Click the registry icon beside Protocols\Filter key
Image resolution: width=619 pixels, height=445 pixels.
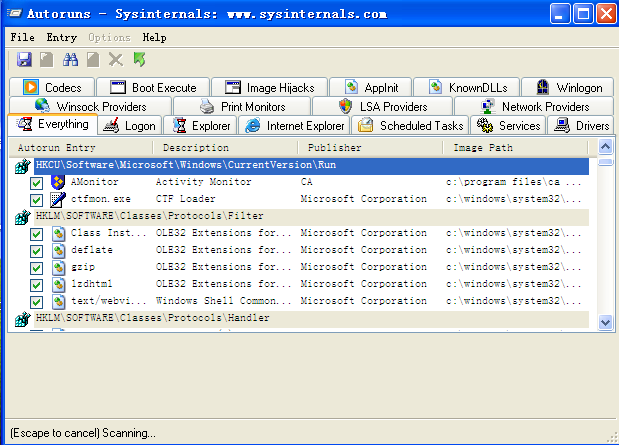point(23,217)
